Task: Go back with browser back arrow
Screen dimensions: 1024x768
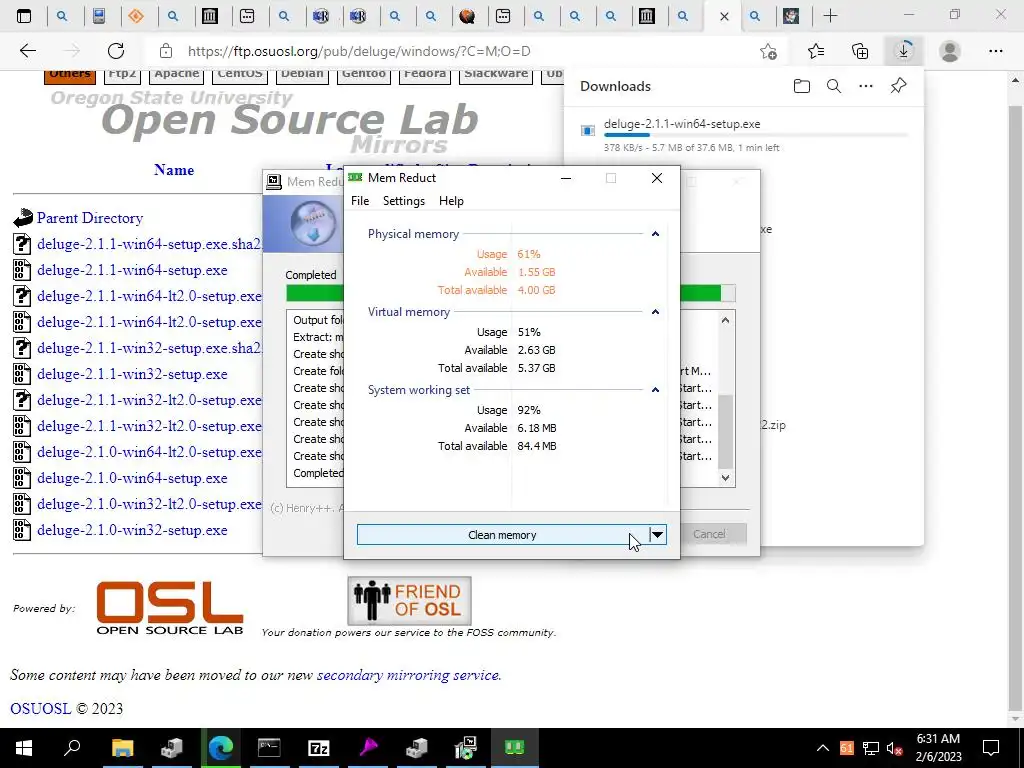Action: pos(27,51)
